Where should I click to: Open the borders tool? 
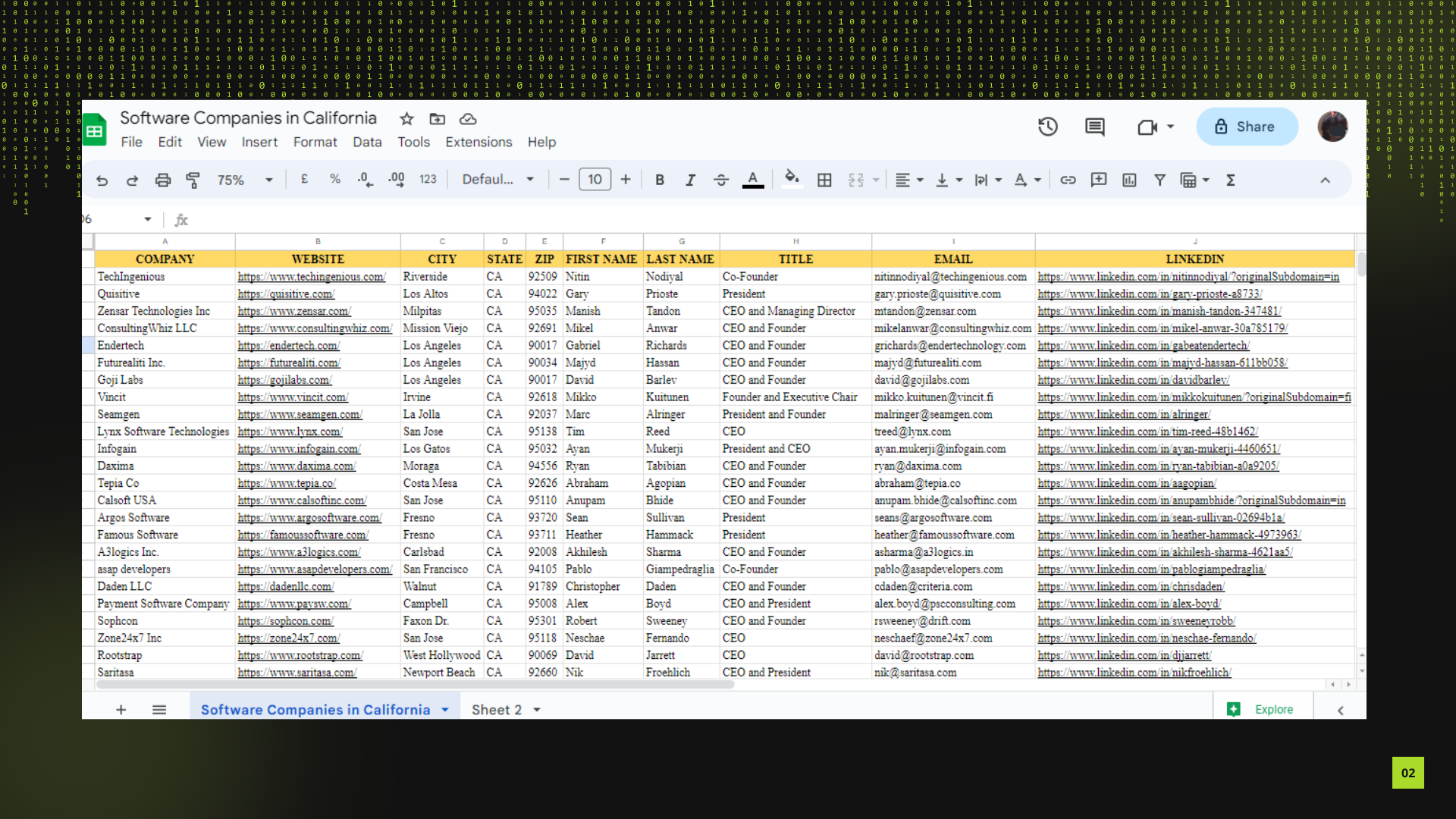coord(824,180)
